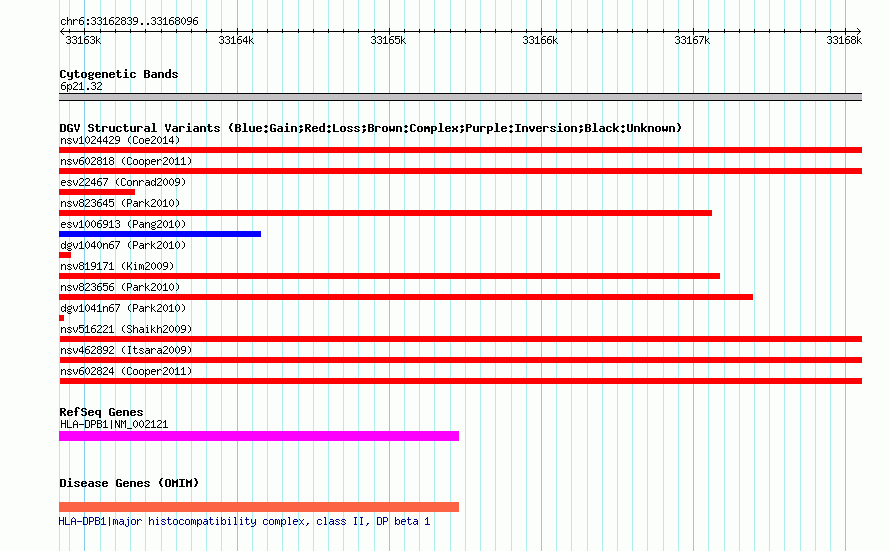Image resolution: width=890 pixels, height=551 pixels.
Task: Click the nsv823656 (Park2010) label
Action: (120, 287)
